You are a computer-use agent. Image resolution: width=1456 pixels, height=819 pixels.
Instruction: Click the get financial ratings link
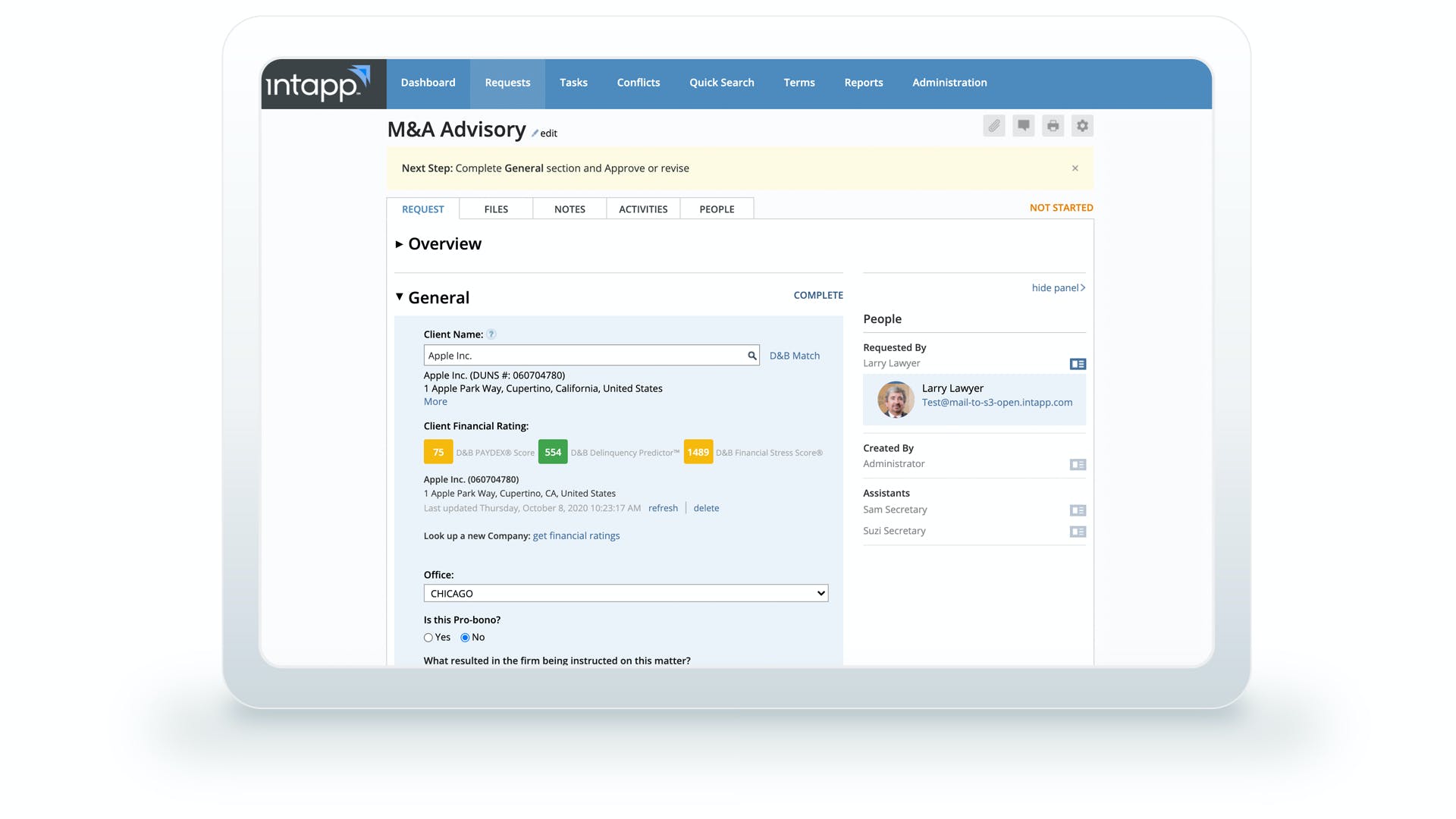576,536
